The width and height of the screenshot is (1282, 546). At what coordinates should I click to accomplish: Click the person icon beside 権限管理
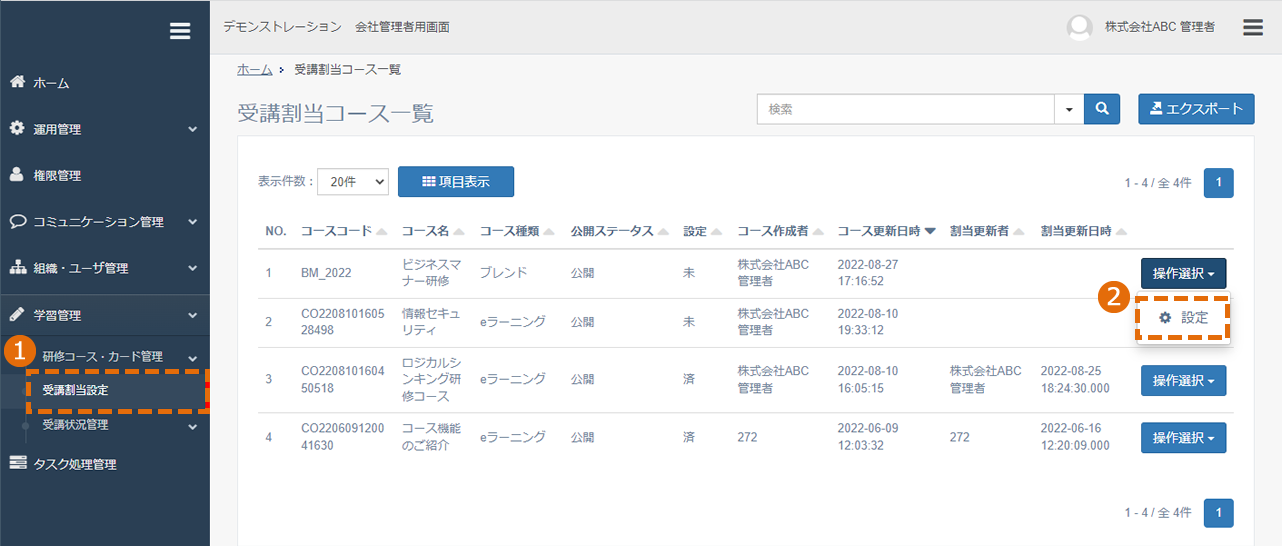pyautogui.click(x=17, y=175)
